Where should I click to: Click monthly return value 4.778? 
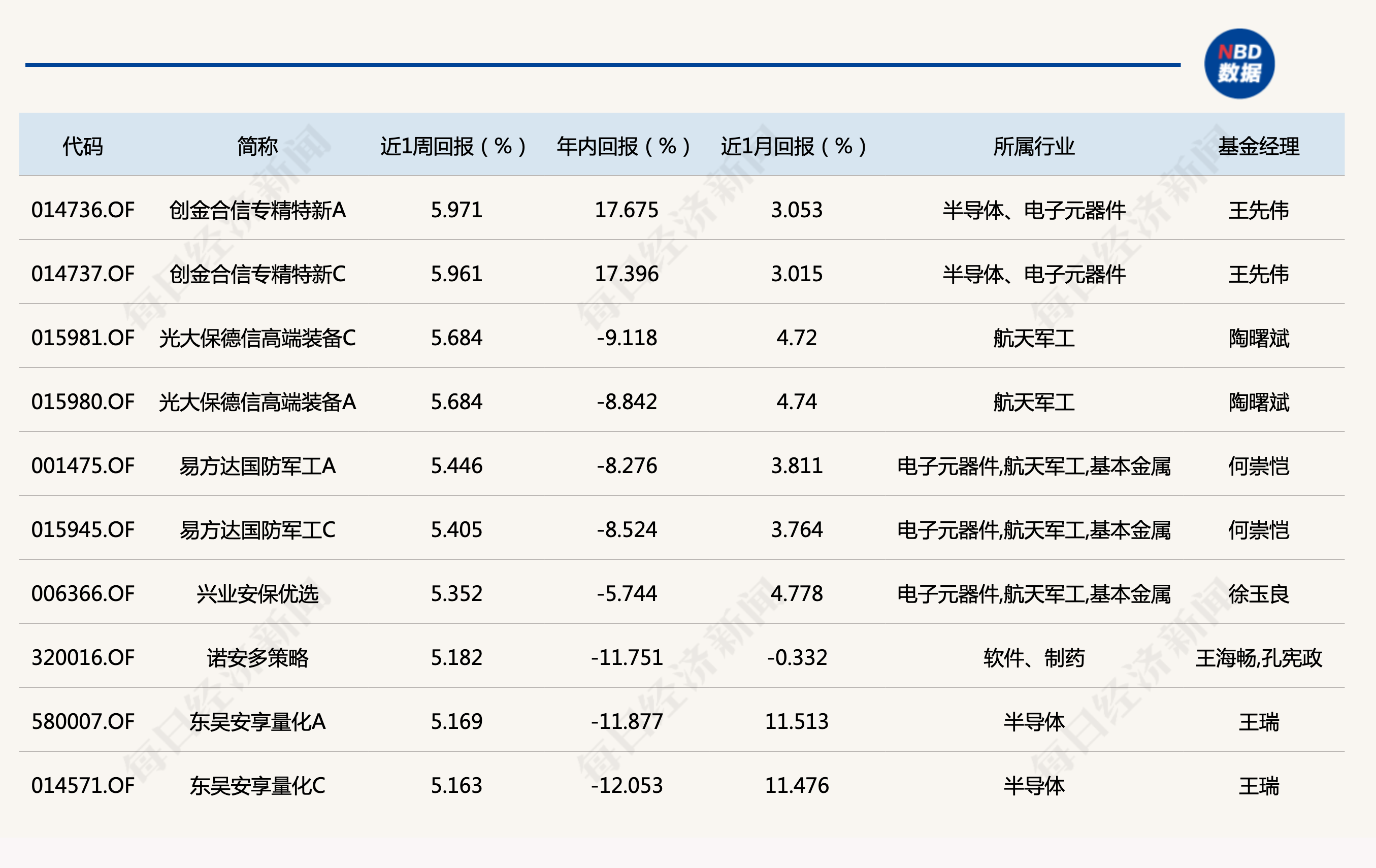(797, 594)
